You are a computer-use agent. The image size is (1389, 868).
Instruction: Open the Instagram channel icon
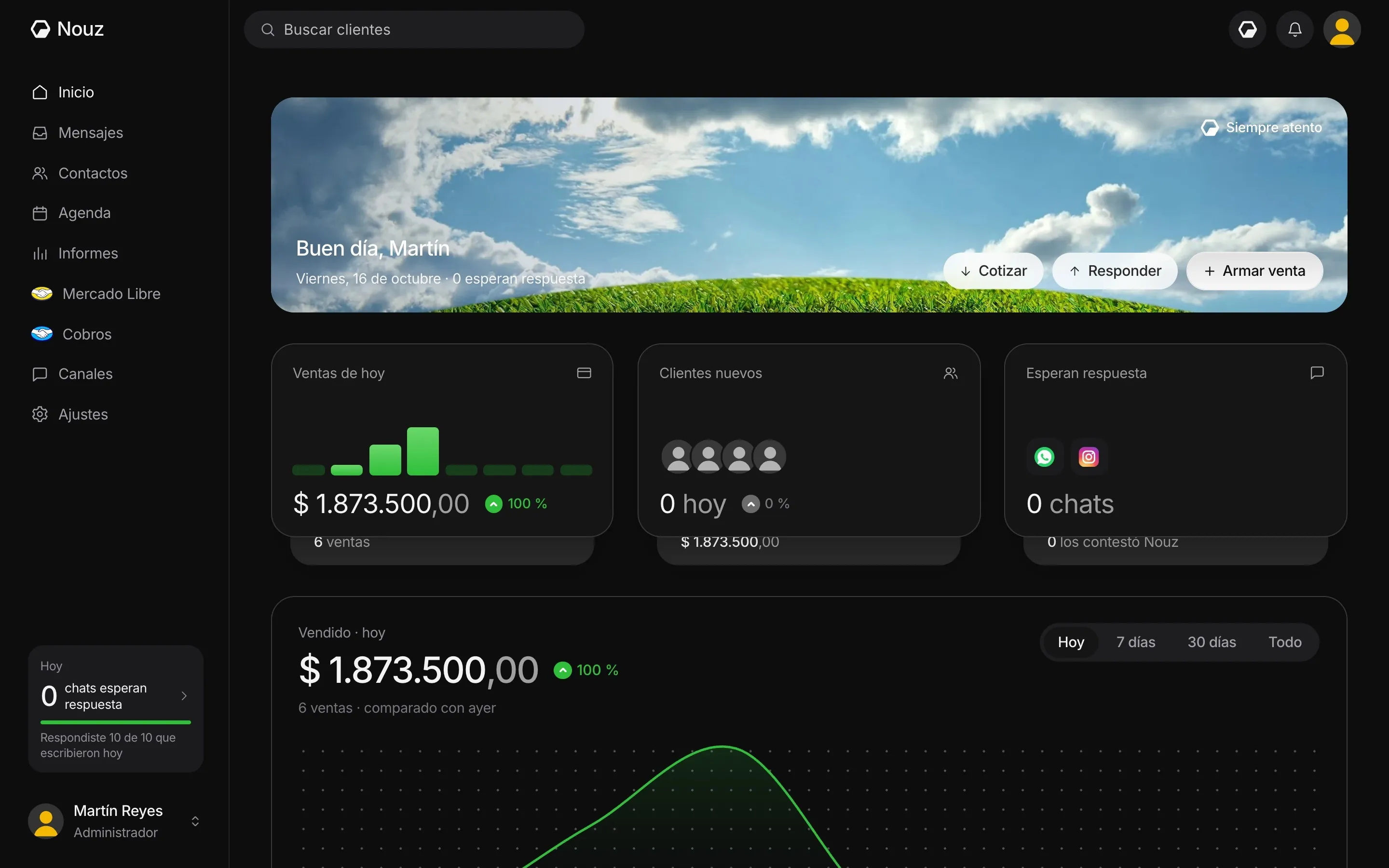(x=1088, y=457)
